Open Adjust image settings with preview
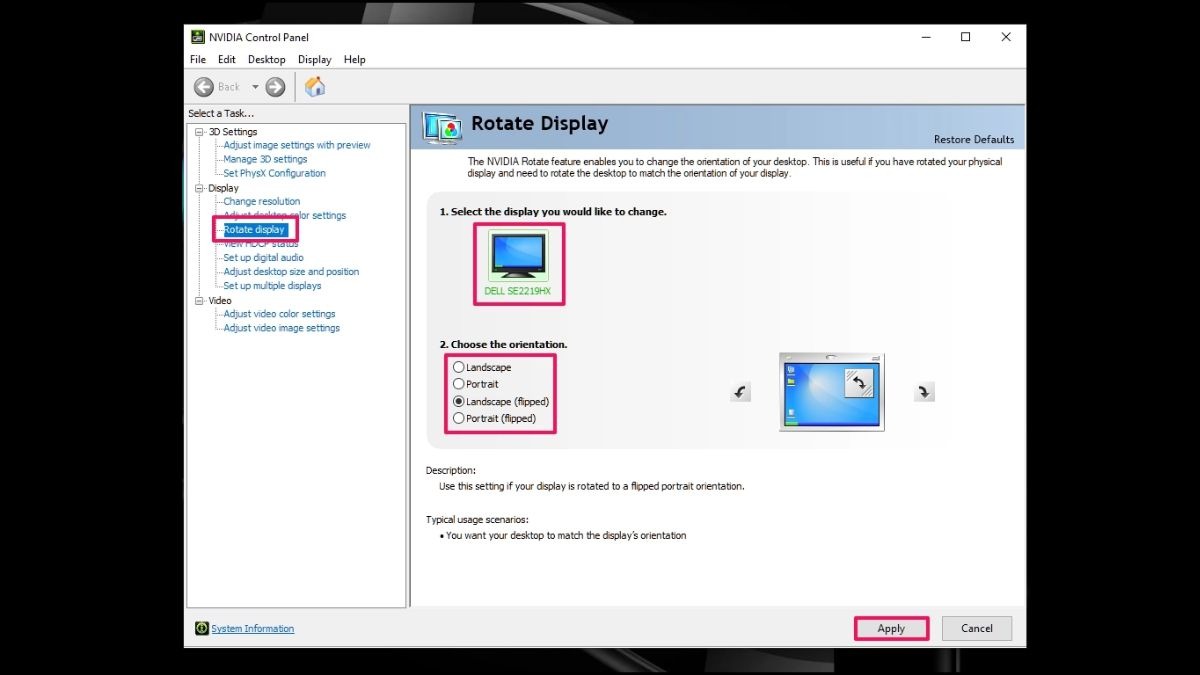 click(x=297, y=145)
